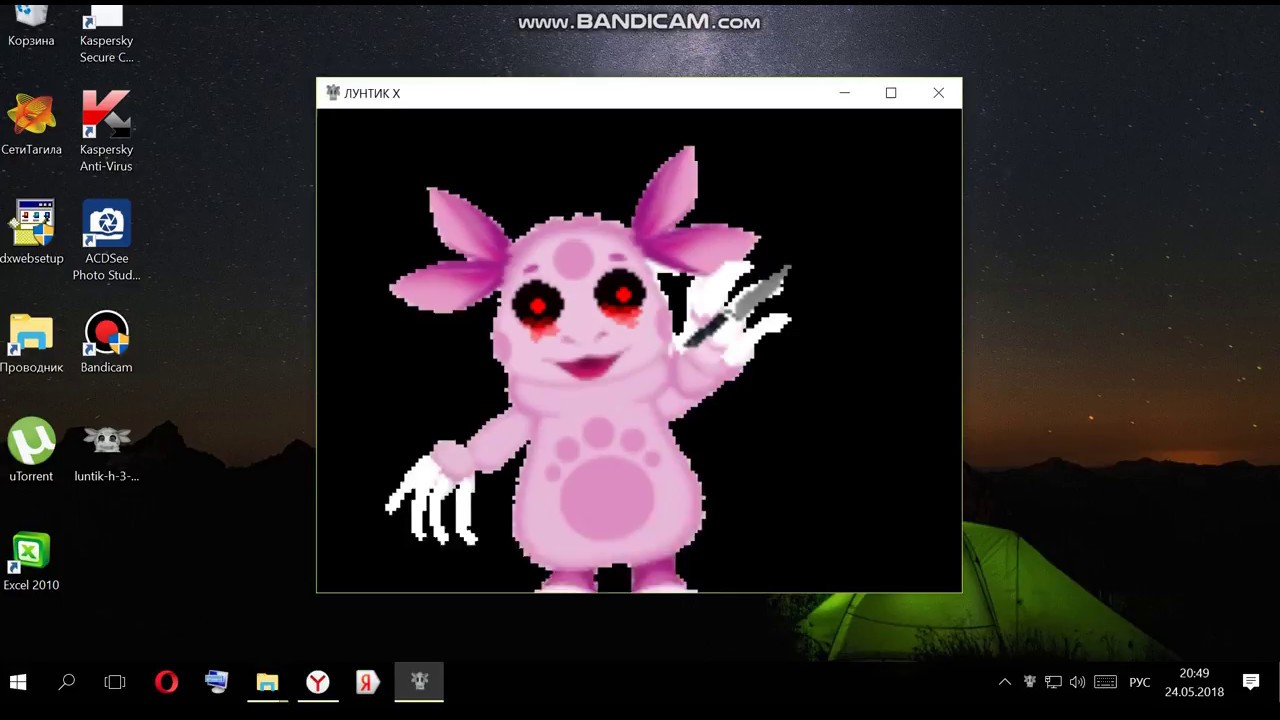Viewport: 1280px width, 720px height.
Task: Switch input language via РУС indicator
Action: (1140, 682)
